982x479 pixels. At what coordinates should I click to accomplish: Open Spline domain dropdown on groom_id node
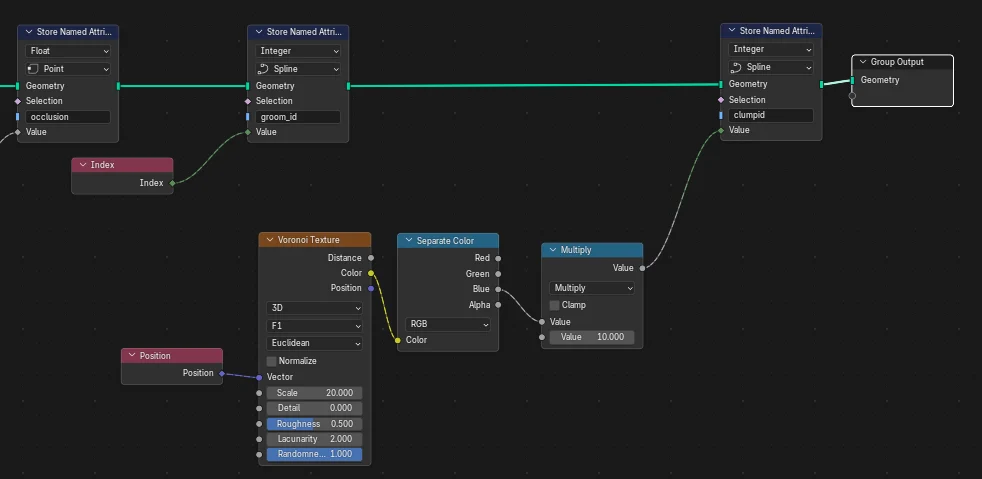point(297,69)
